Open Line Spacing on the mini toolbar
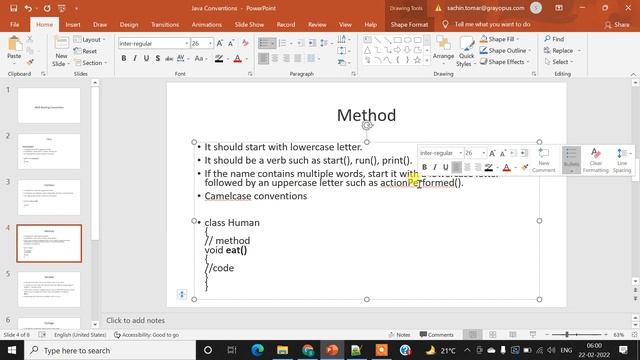Viewport: 640px width, 360px height. click(x=622, y=160)
